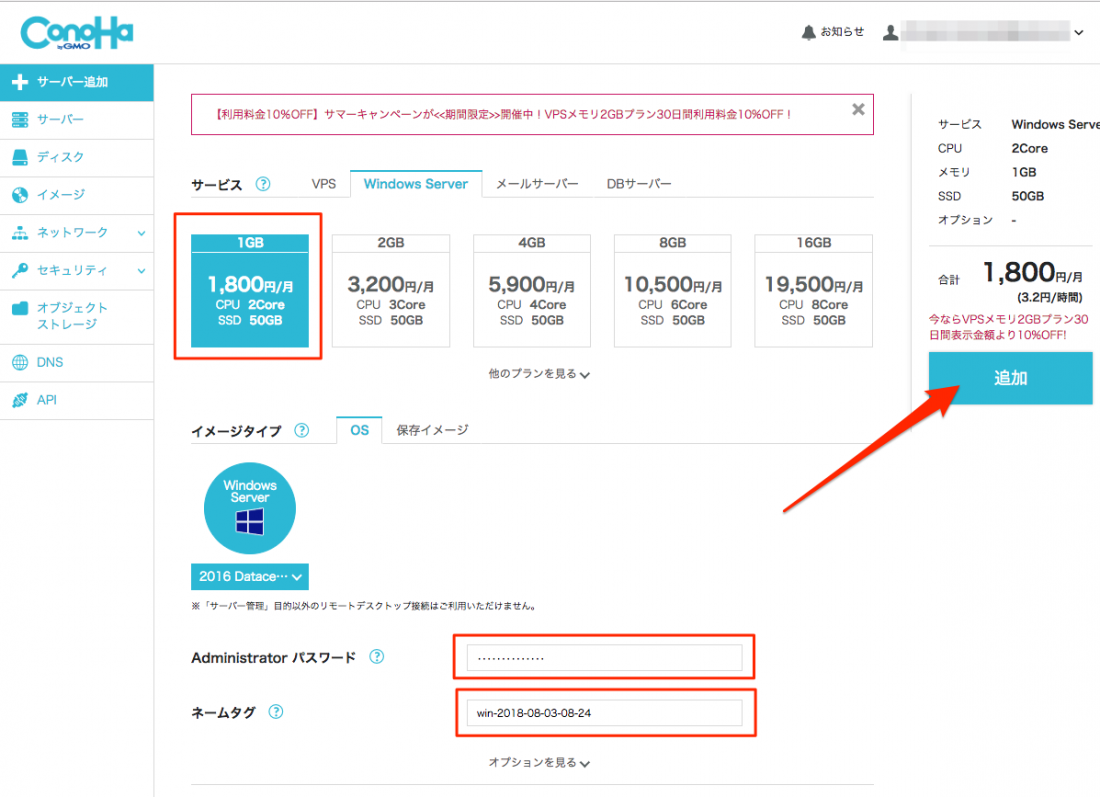Click the ConoHa logo

coord(76,33)
